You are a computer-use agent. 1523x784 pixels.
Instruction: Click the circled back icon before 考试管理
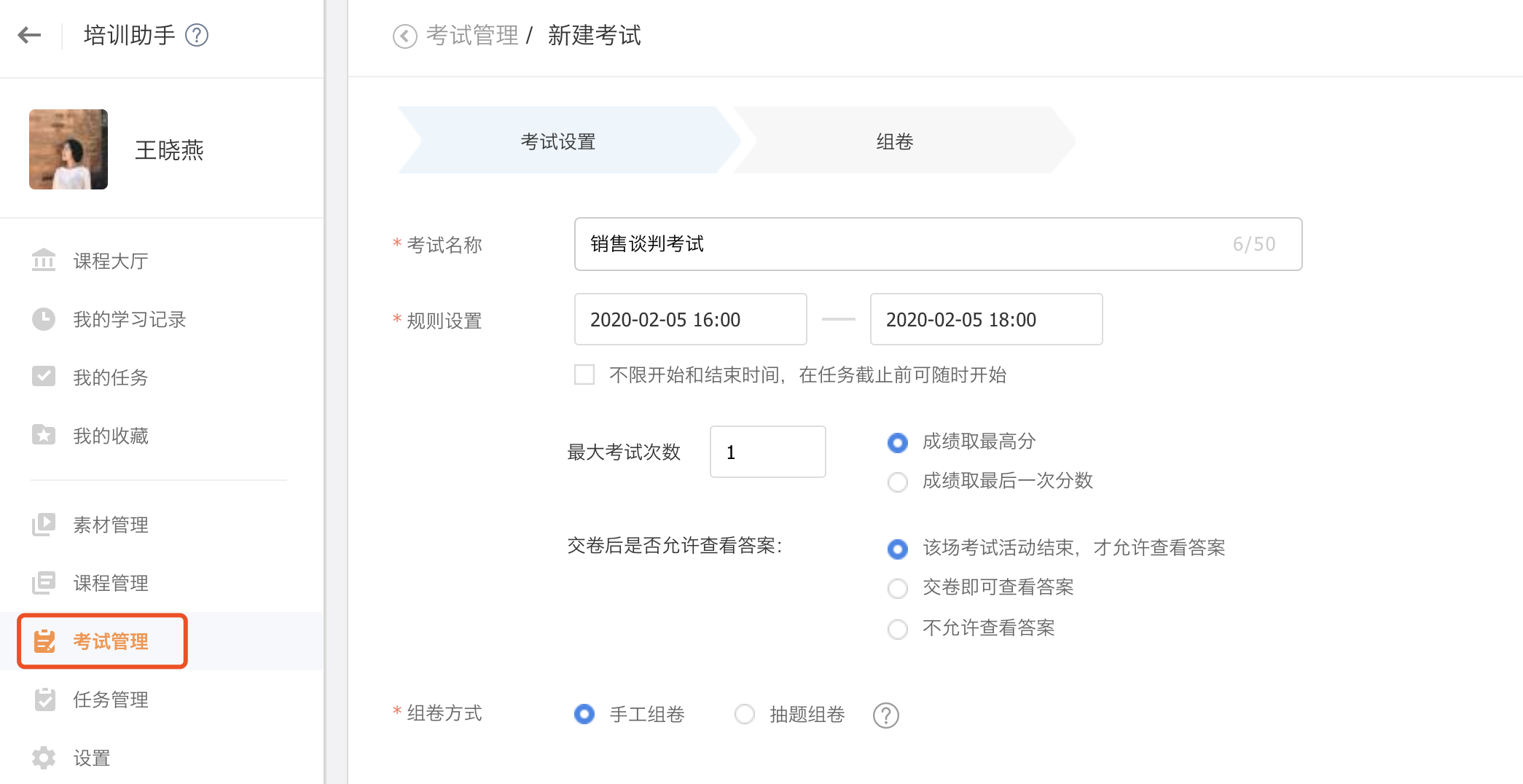[x=404, y=36]
